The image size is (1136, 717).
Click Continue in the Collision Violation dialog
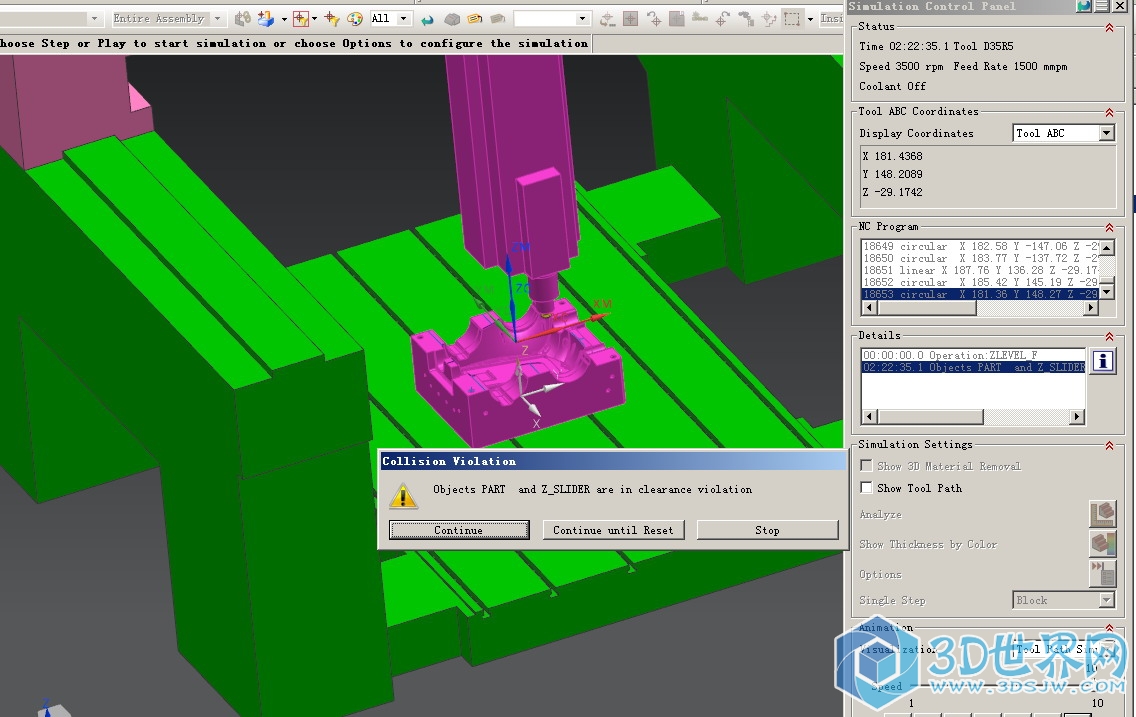[459, 530]
